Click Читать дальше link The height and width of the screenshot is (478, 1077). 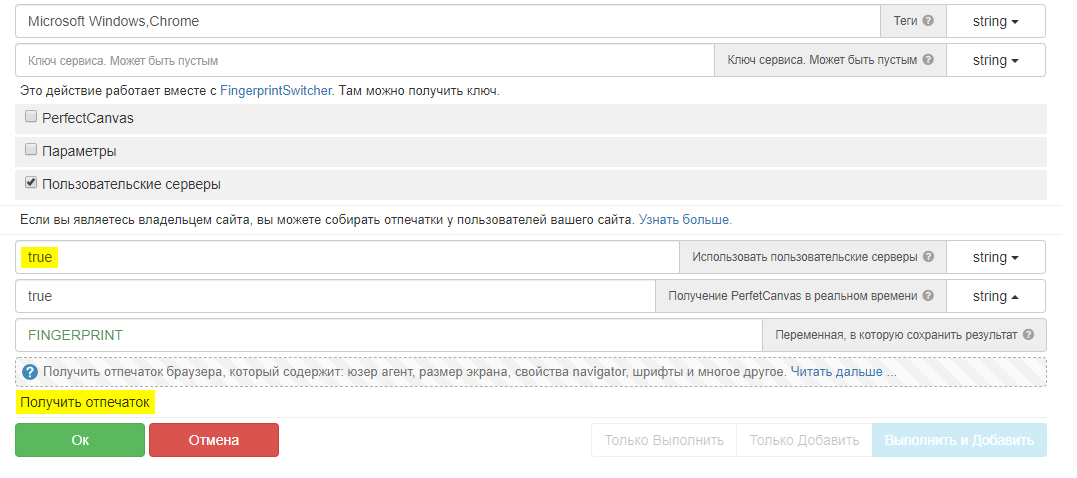pyautogui.click(x=836, y=372)
